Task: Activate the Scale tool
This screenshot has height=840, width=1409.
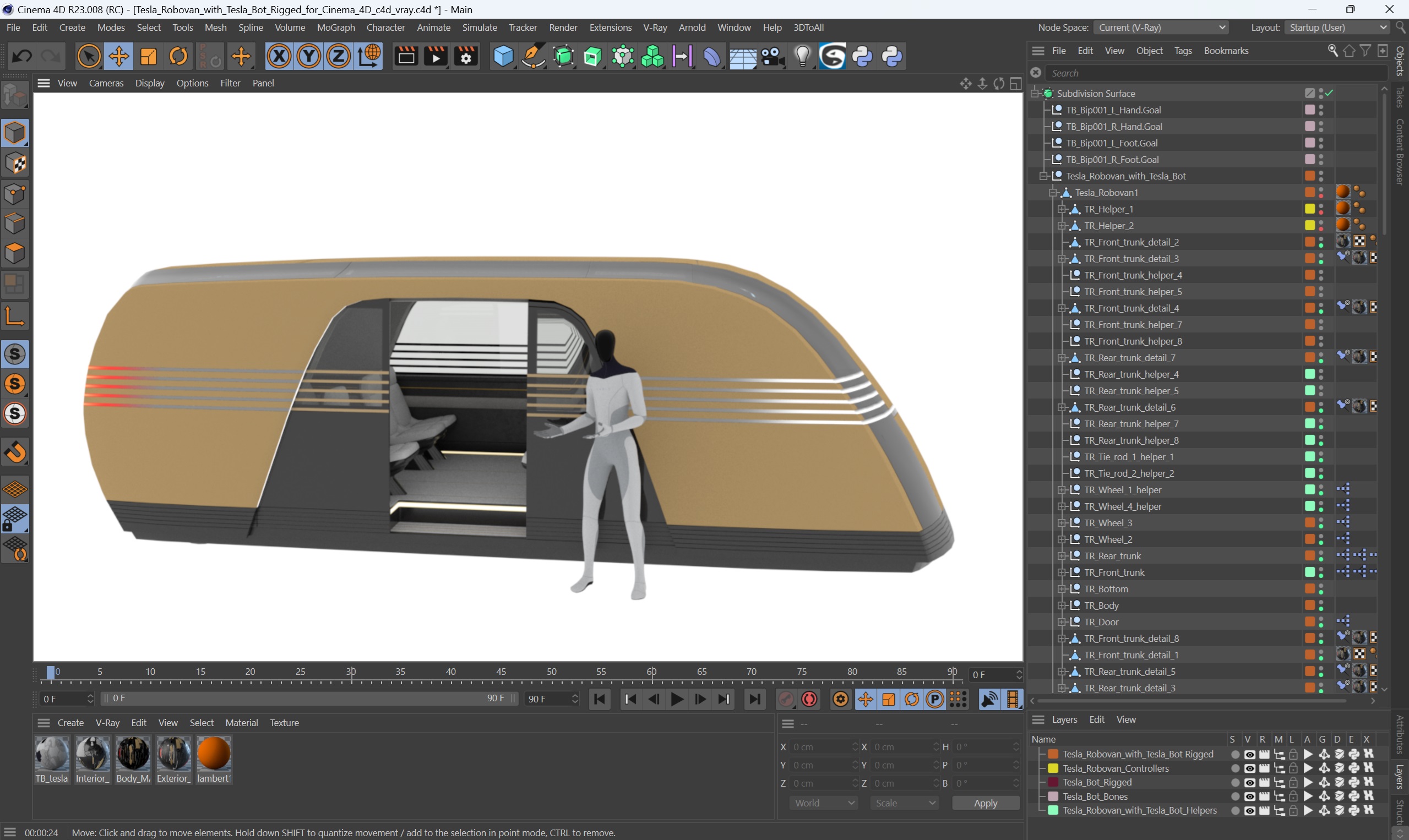Action: [x=148, y=57]
